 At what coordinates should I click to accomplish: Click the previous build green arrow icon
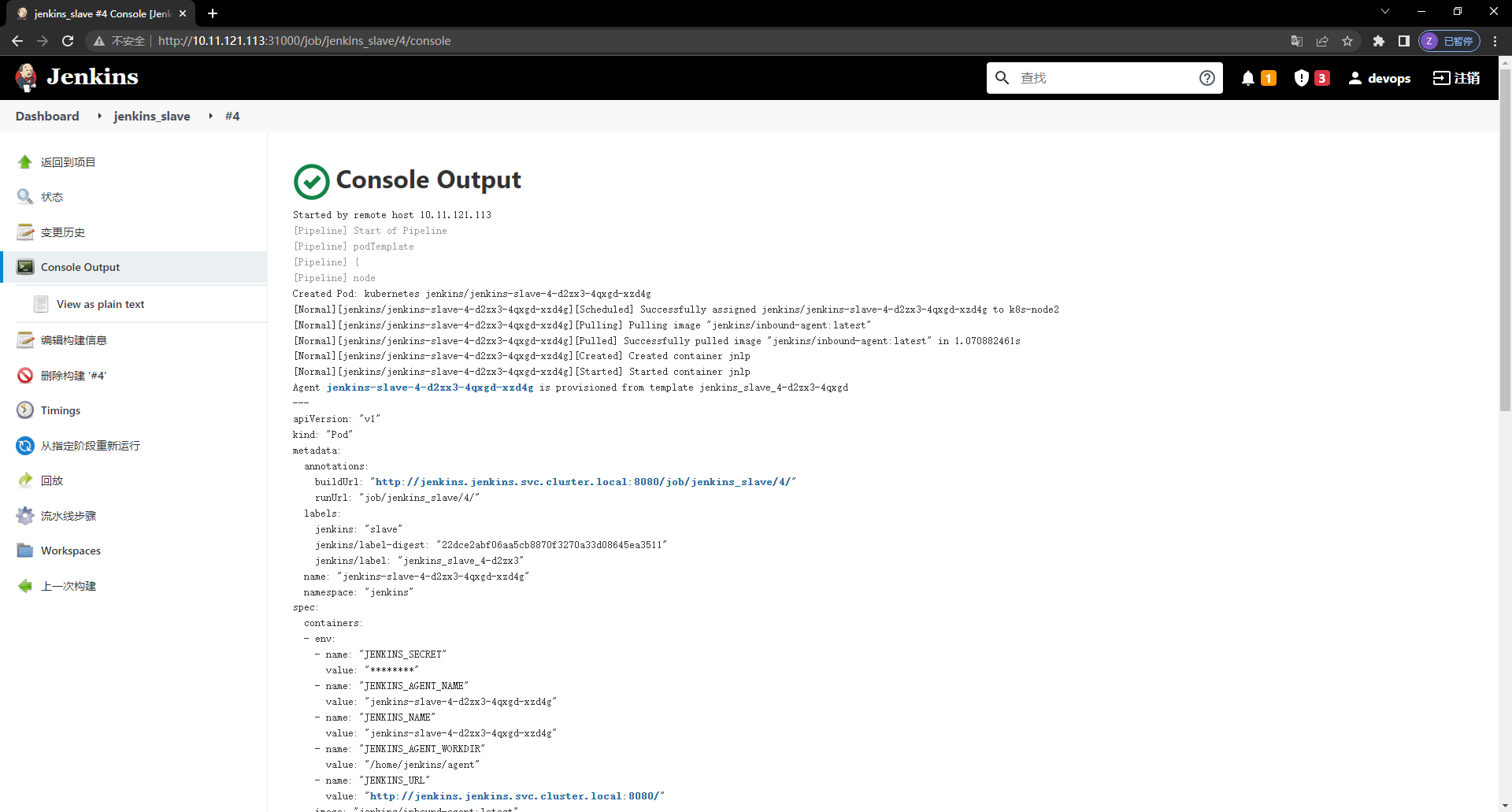coord(25,586)
